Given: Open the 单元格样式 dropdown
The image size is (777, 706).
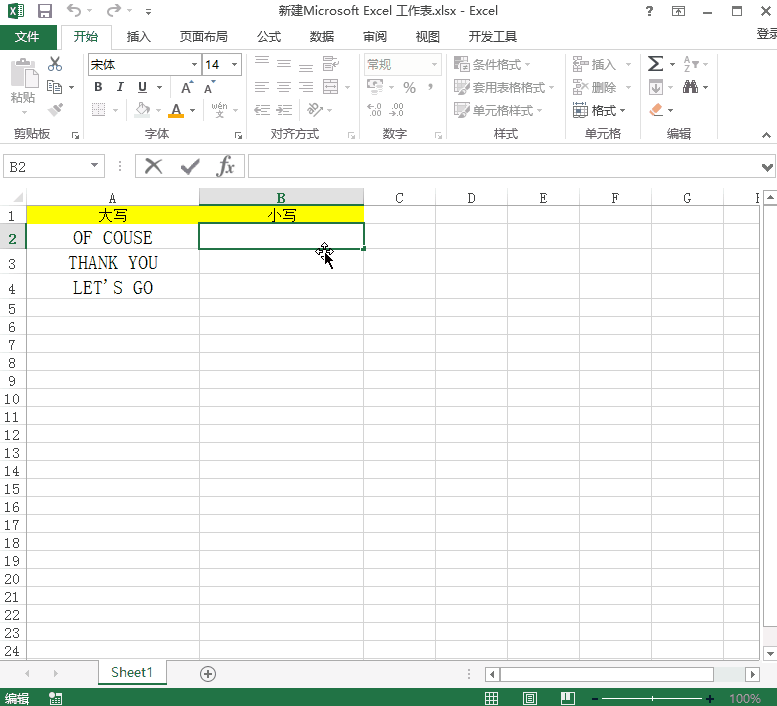Looking at the screenshot, I should (498, 110).
